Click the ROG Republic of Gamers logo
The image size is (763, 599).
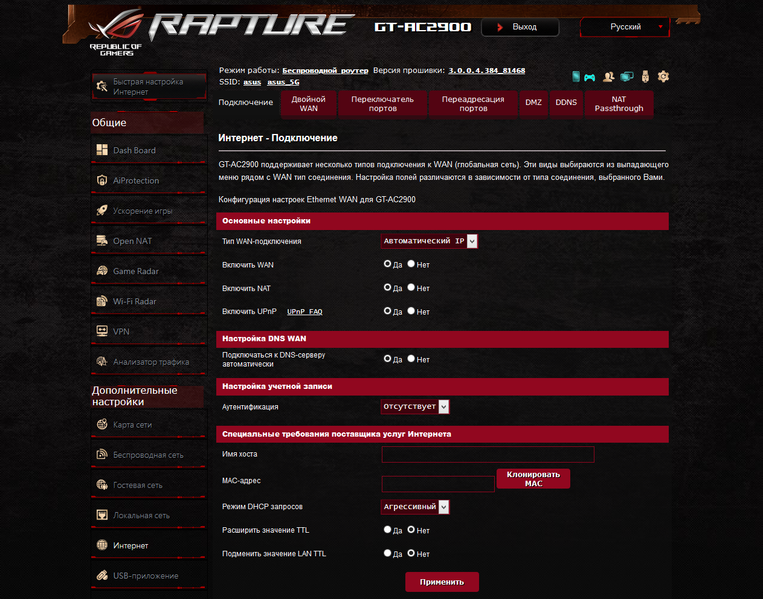[x=116, y=32]
